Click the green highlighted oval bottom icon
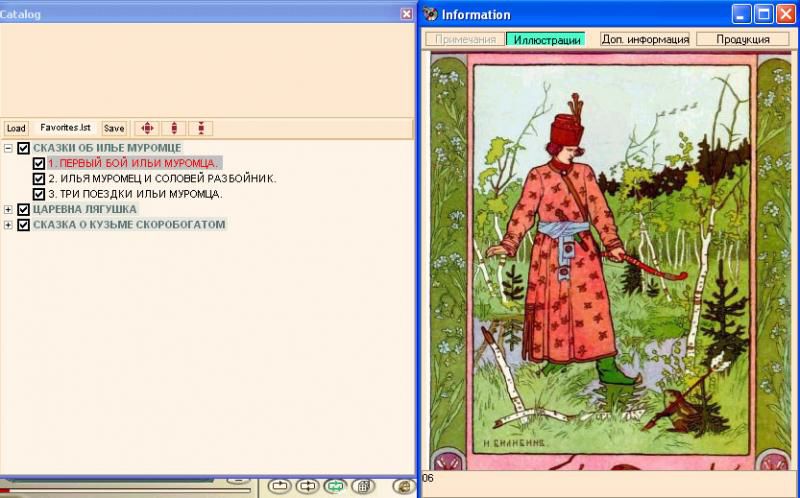Screen dimensions: 800x498 [x=335, y=486]
